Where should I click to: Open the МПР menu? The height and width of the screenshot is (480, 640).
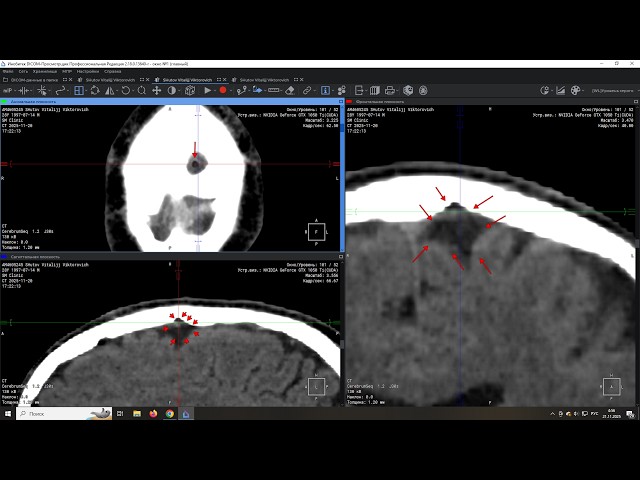[67, 71]
